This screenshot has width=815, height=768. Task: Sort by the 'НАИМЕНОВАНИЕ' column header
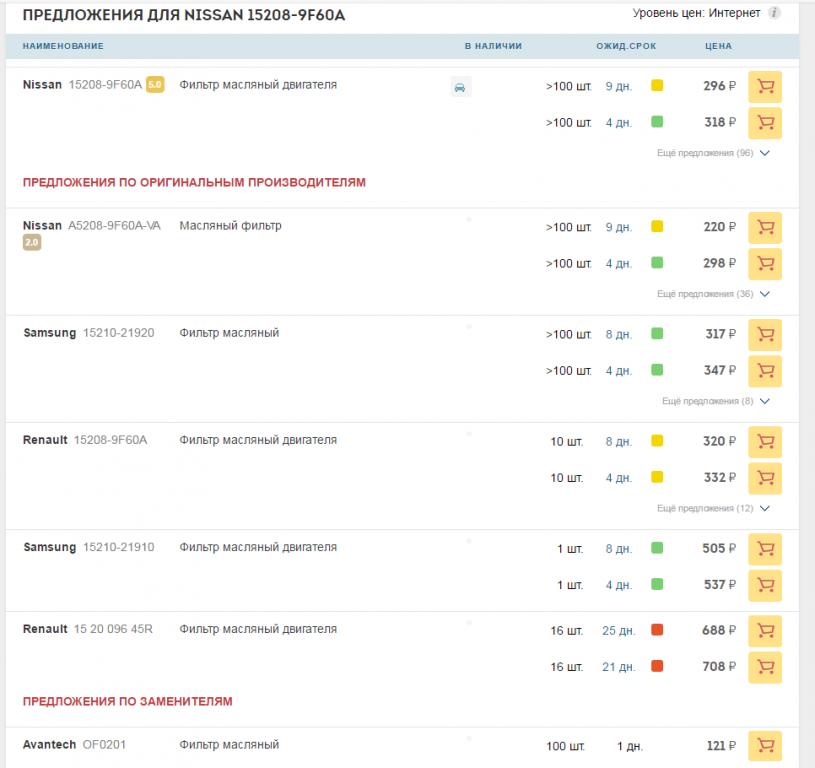pyautogui.click(x=63, y=46)
